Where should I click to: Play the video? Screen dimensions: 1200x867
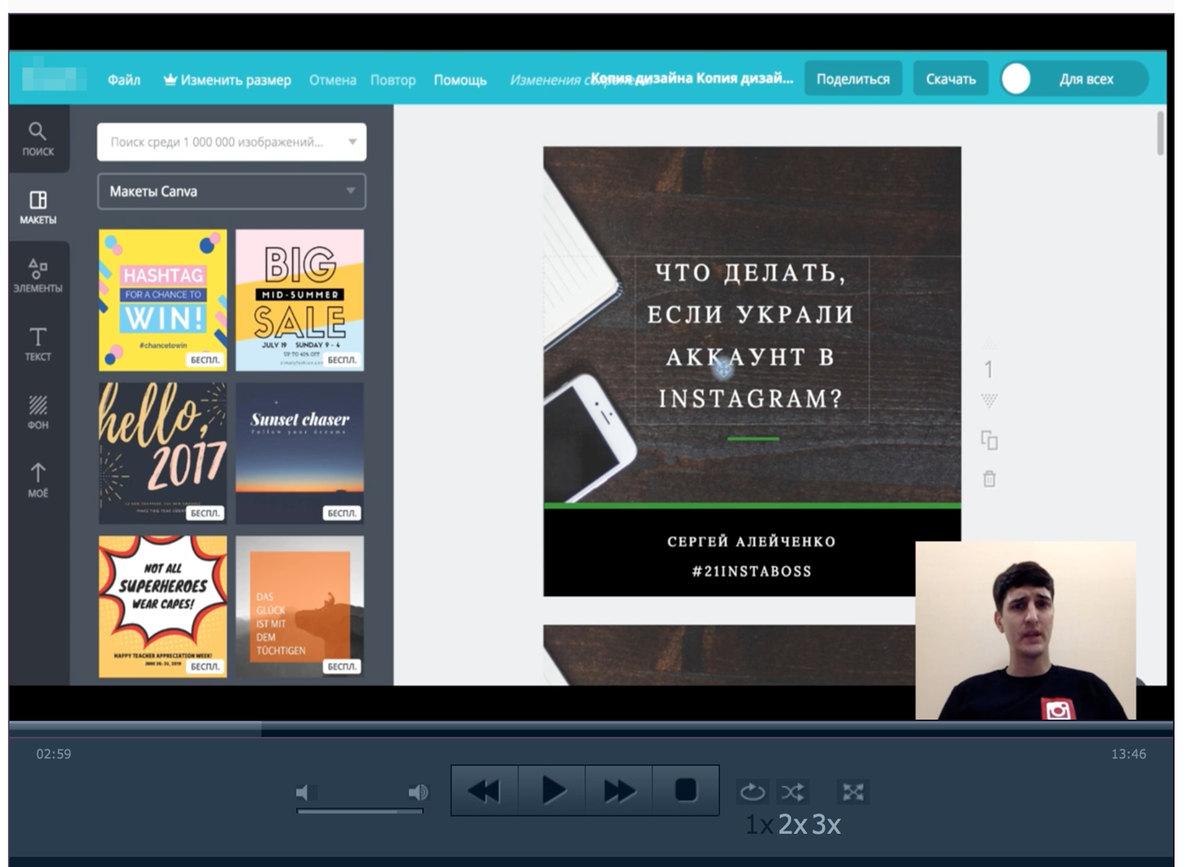coord(552,791)
